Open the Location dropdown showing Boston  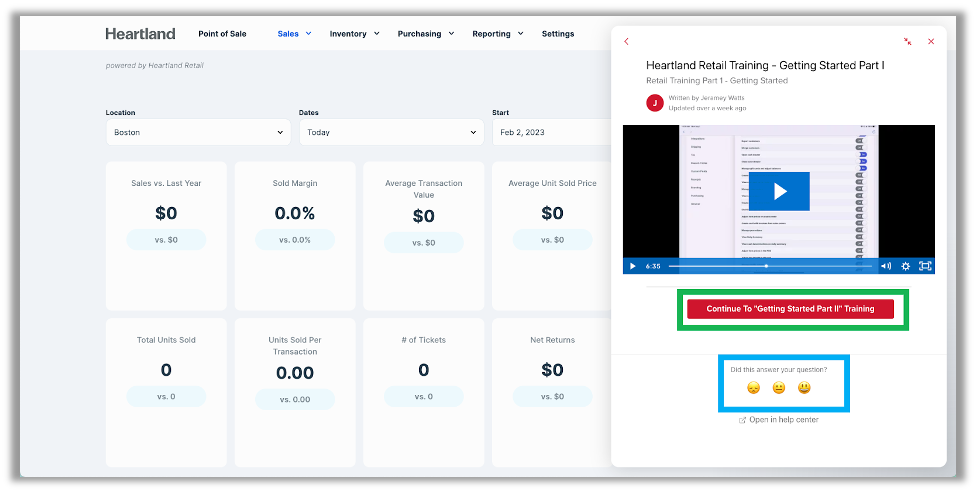(x=198, y=132)
